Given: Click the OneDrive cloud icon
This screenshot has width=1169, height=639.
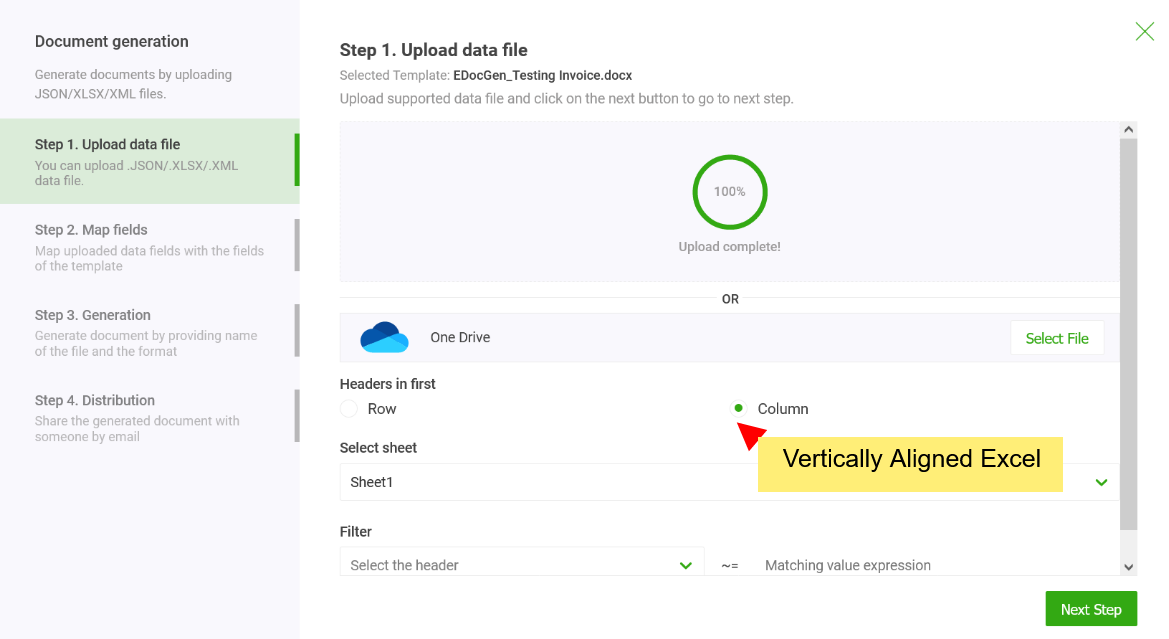Looking at the screenshot, I should point(384,338).
